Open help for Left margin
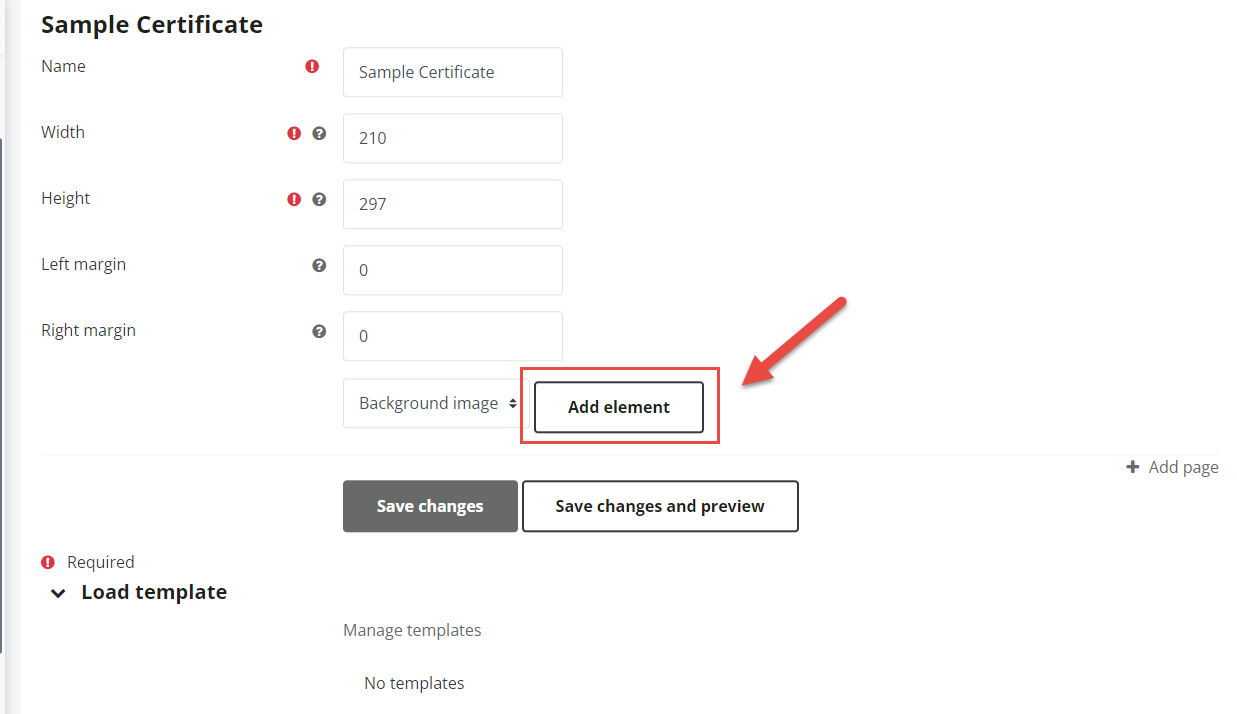This screenshot has height=714, width=1237. [319, 265]
